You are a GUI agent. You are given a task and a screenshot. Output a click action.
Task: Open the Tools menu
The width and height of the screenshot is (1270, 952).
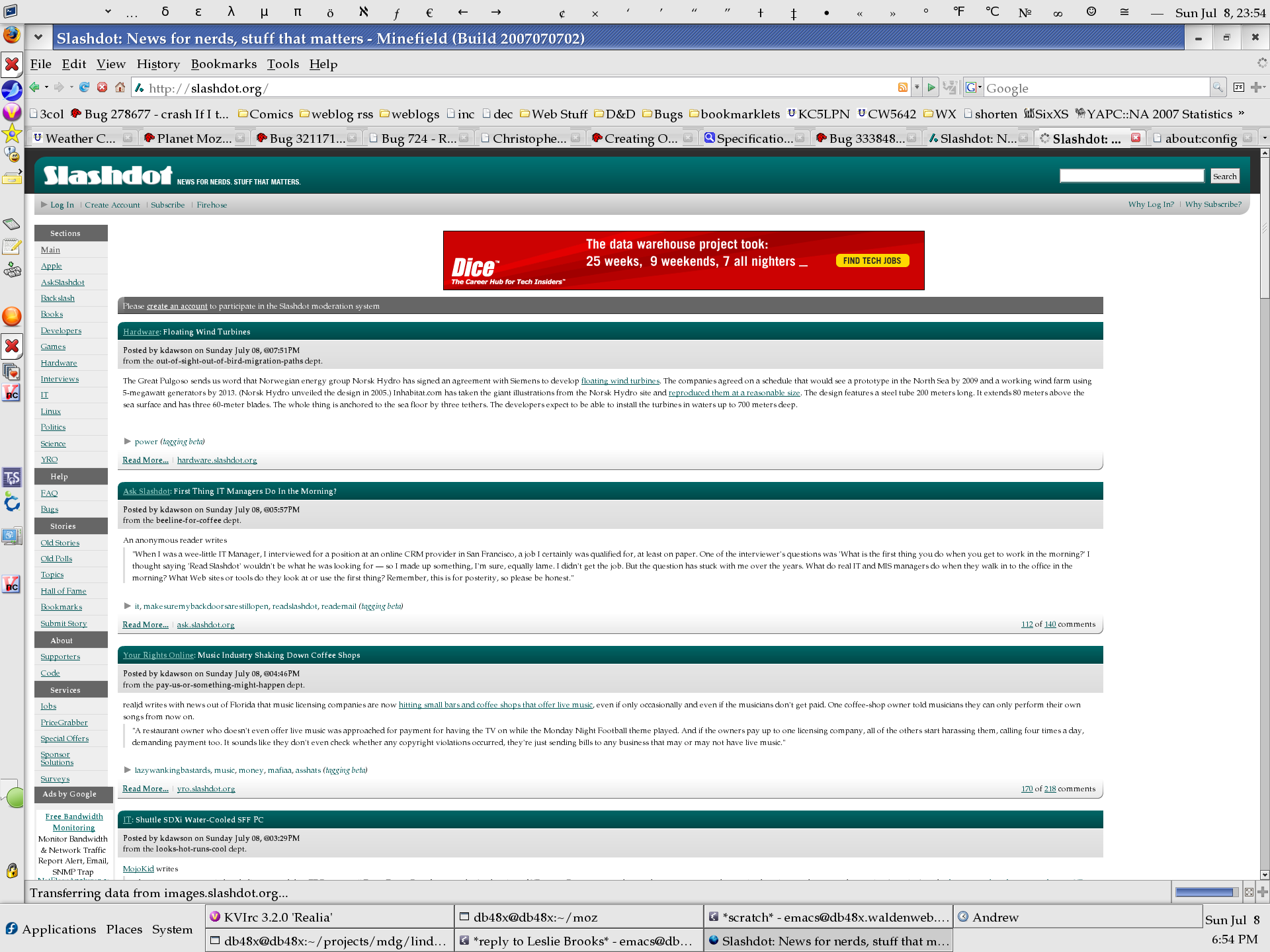283,63
